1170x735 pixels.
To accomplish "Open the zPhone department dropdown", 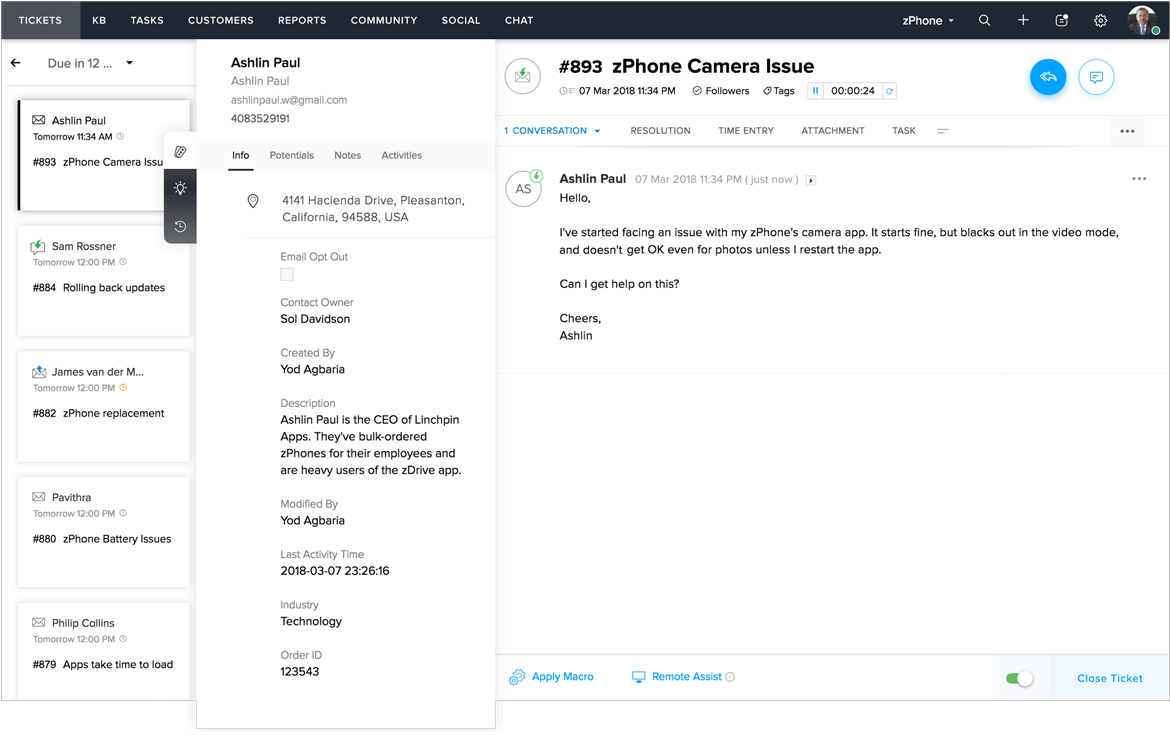I will (x=928, y=20).
